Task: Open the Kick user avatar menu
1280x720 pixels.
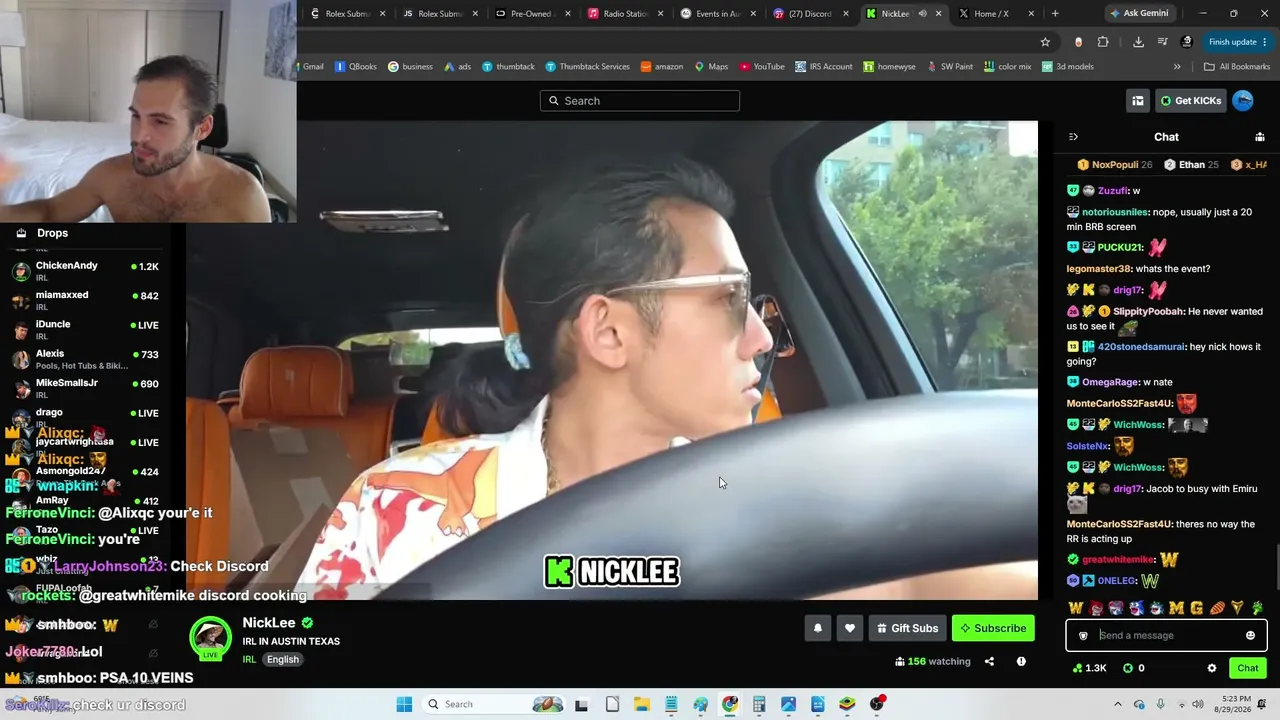Action: [1243, 100]
